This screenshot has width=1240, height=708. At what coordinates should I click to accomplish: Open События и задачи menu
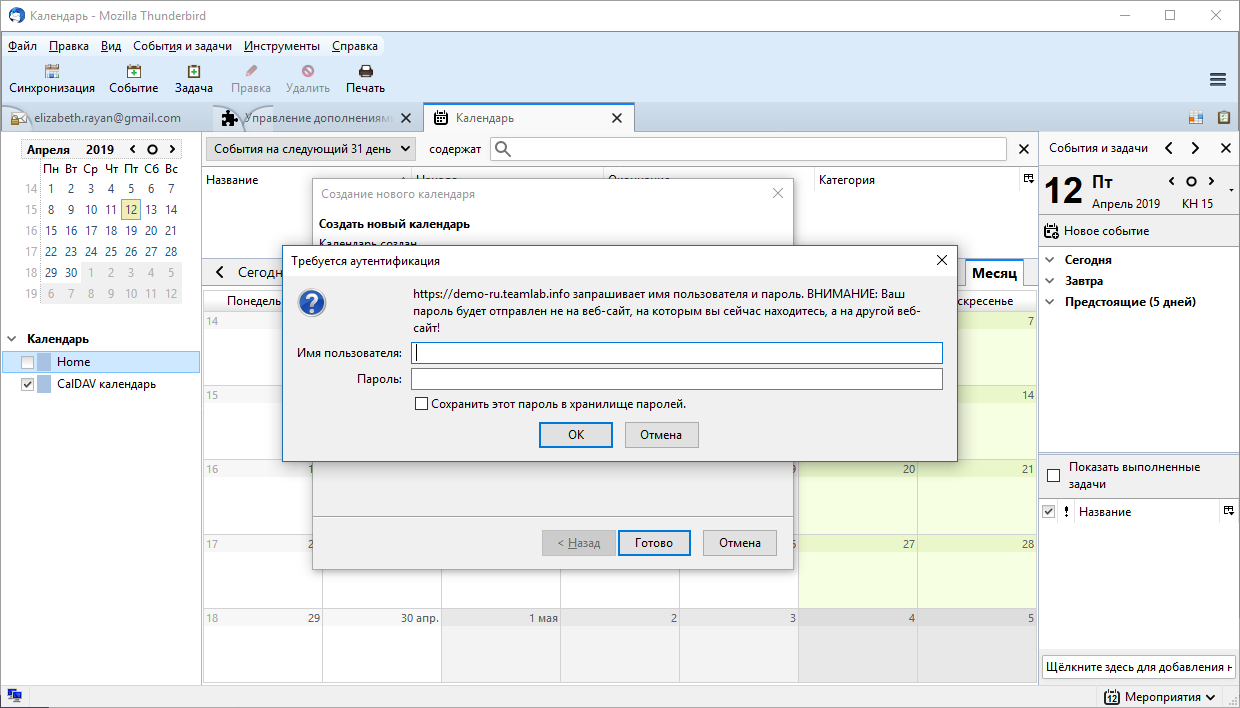pyautogui.click(x=182, y=46)
